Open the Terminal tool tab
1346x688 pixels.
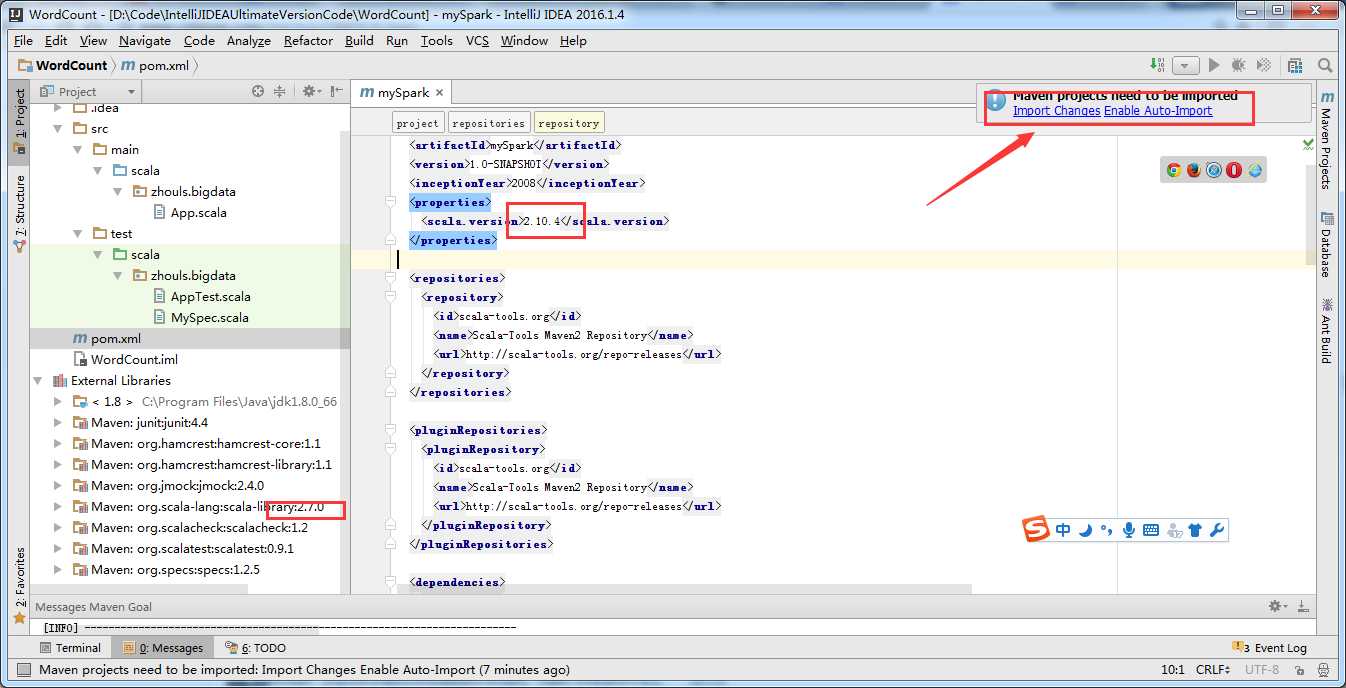point(70,648)
